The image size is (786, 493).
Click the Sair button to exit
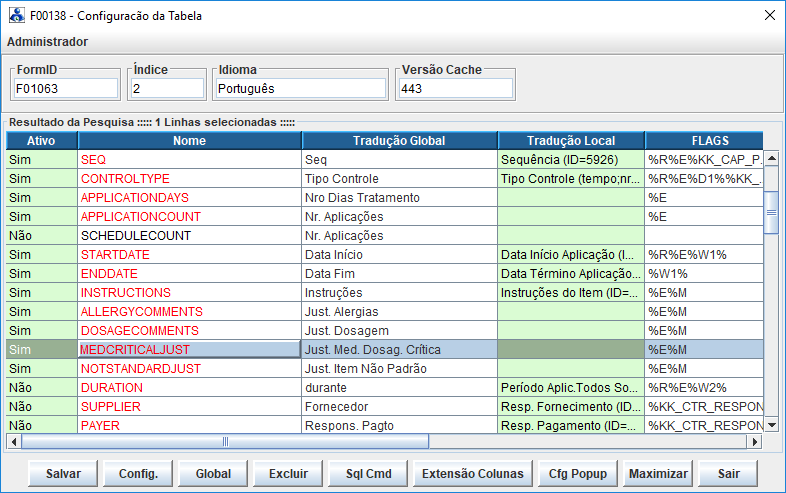(728, 473)
